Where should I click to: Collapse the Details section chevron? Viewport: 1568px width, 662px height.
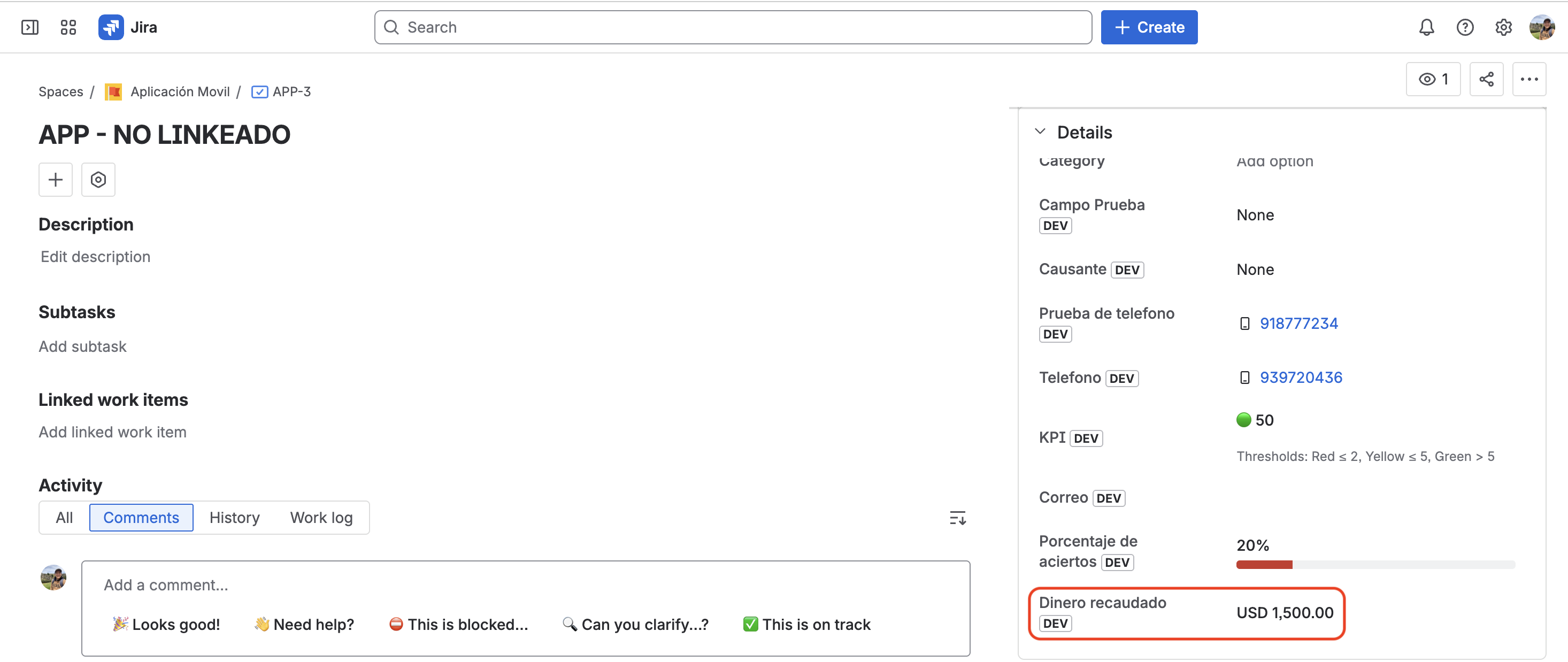tap(1040, 132)
